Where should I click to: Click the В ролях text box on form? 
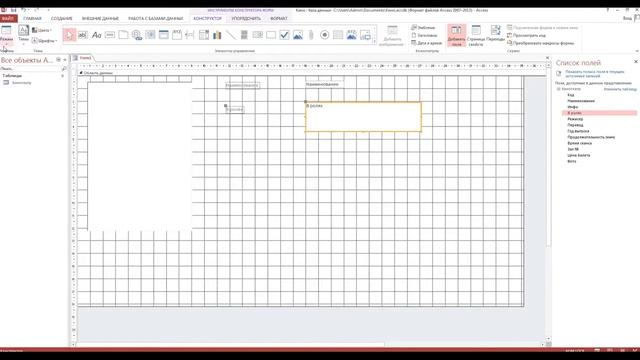pyautogui.click(x=363, y=117)
